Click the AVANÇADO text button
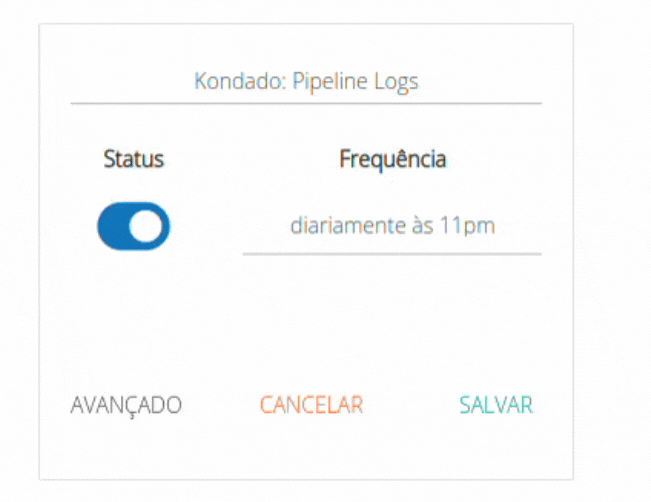Screen dimensions: 651x502 click(x=126, y=405)
